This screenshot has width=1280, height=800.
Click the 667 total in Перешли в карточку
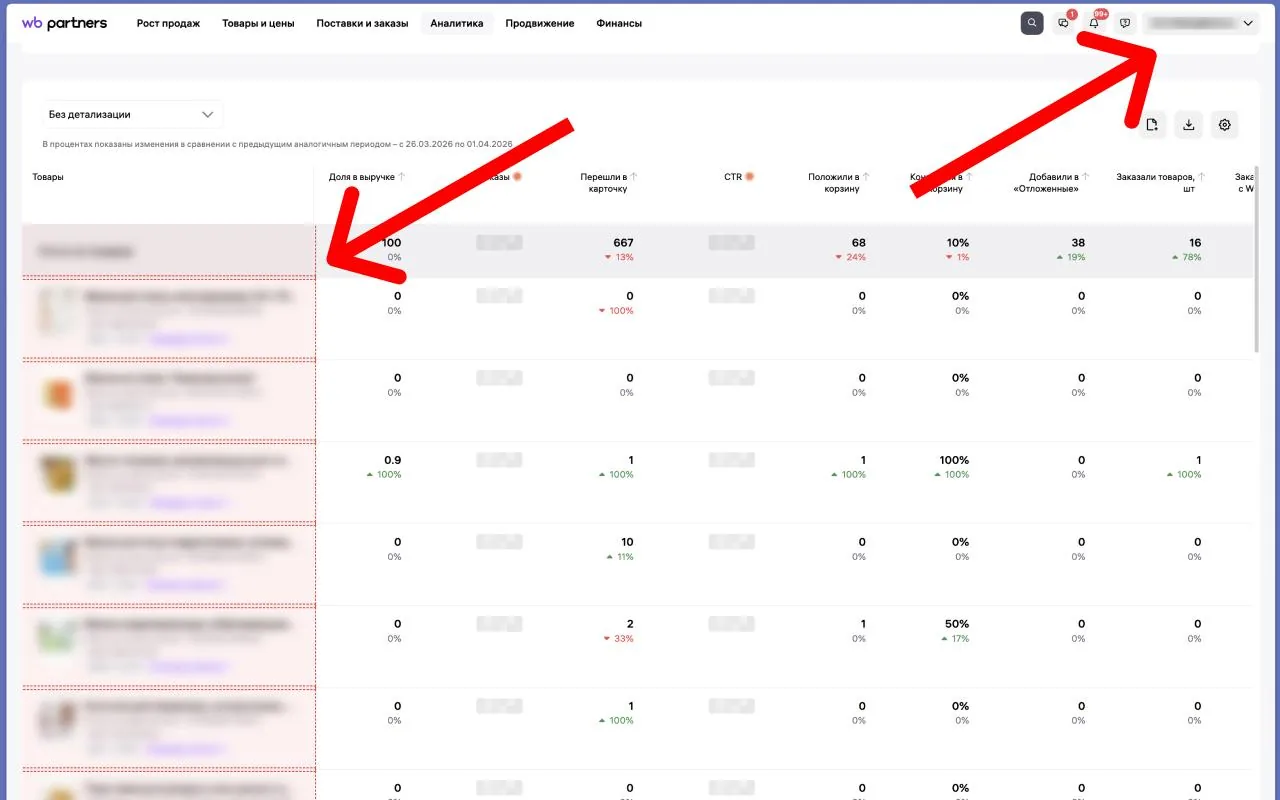point(623,243)
